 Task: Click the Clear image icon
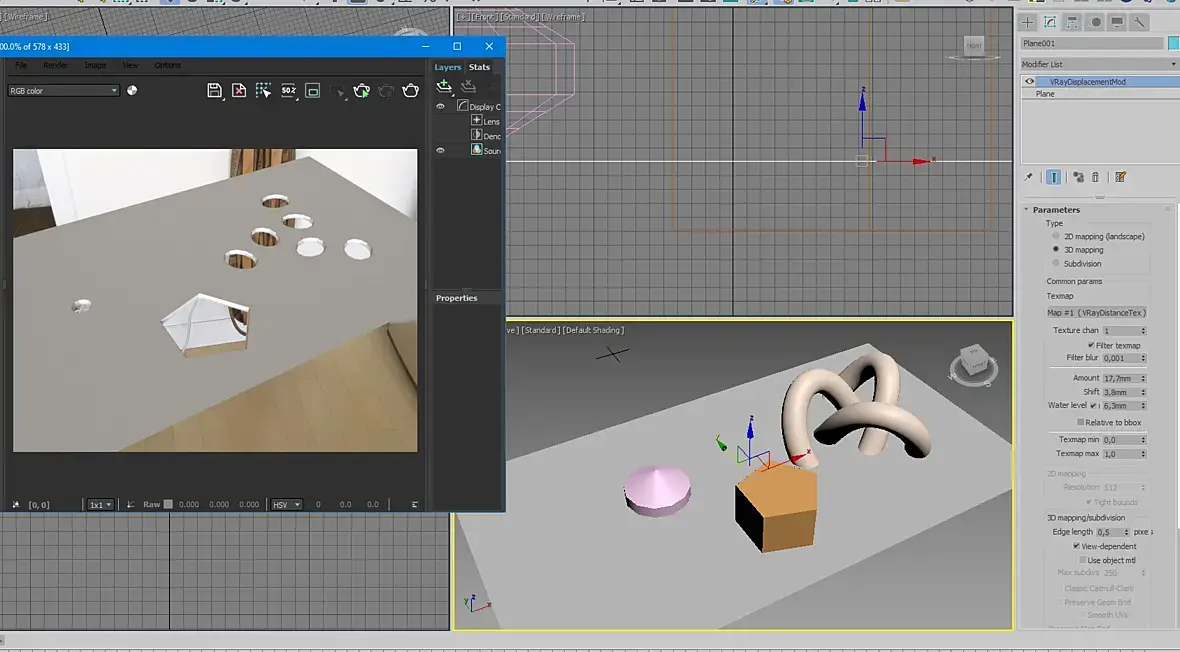[239, 91]
